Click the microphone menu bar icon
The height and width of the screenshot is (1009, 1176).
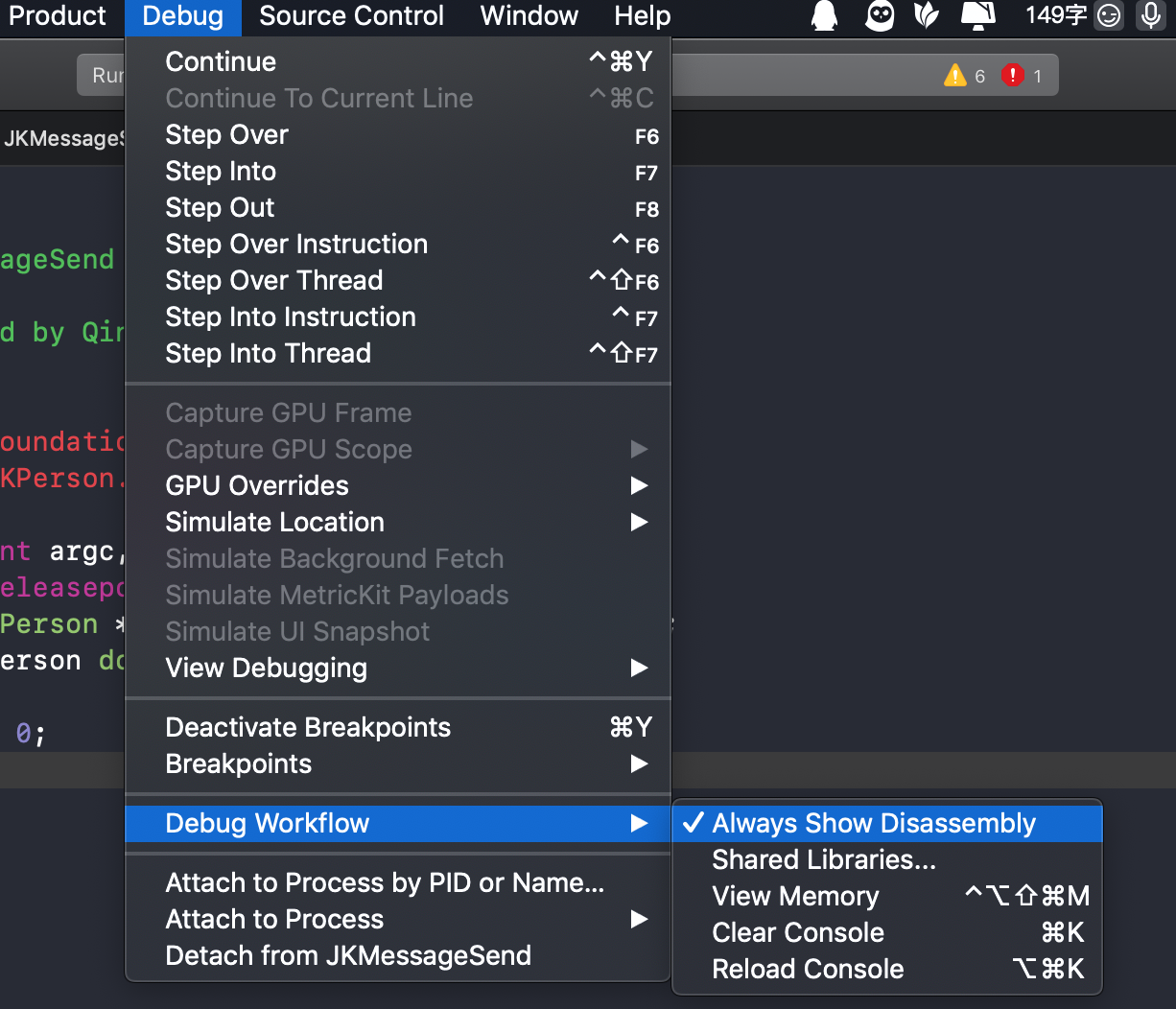pos(1150,15)
